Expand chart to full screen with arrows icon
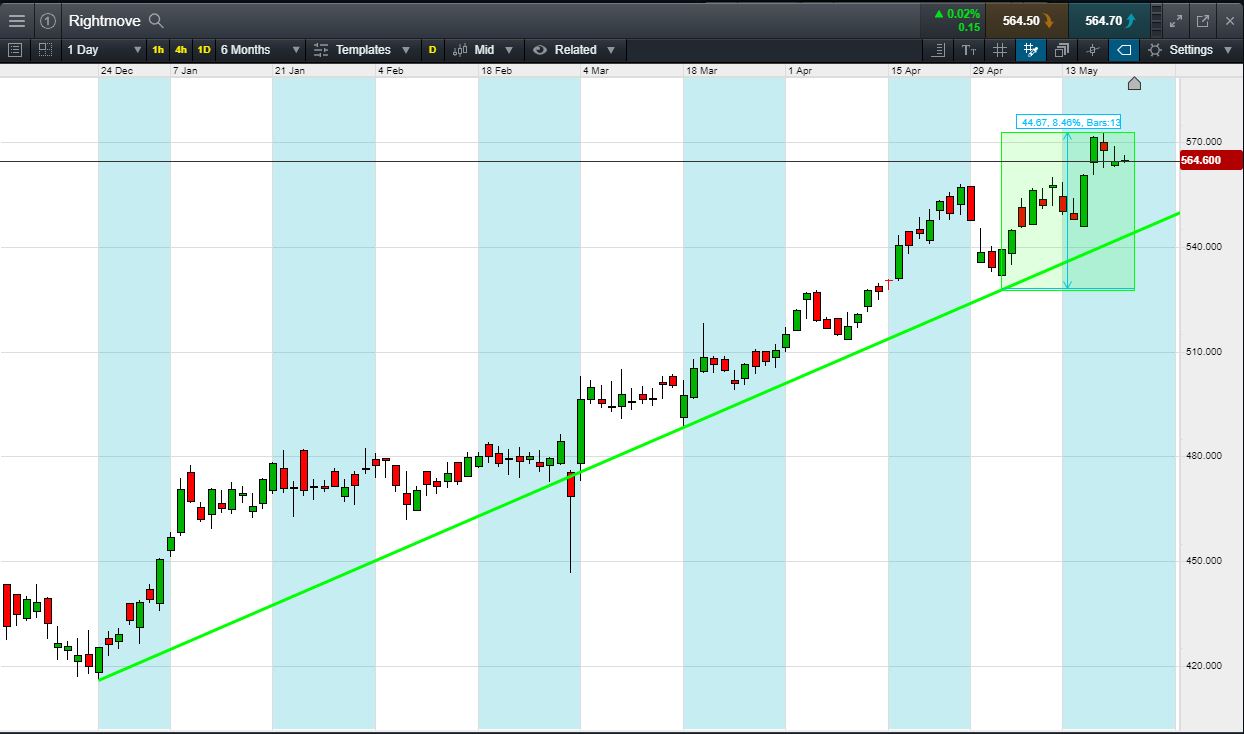This screenshot has height=734, width=1244. [x=1177, y=20]
